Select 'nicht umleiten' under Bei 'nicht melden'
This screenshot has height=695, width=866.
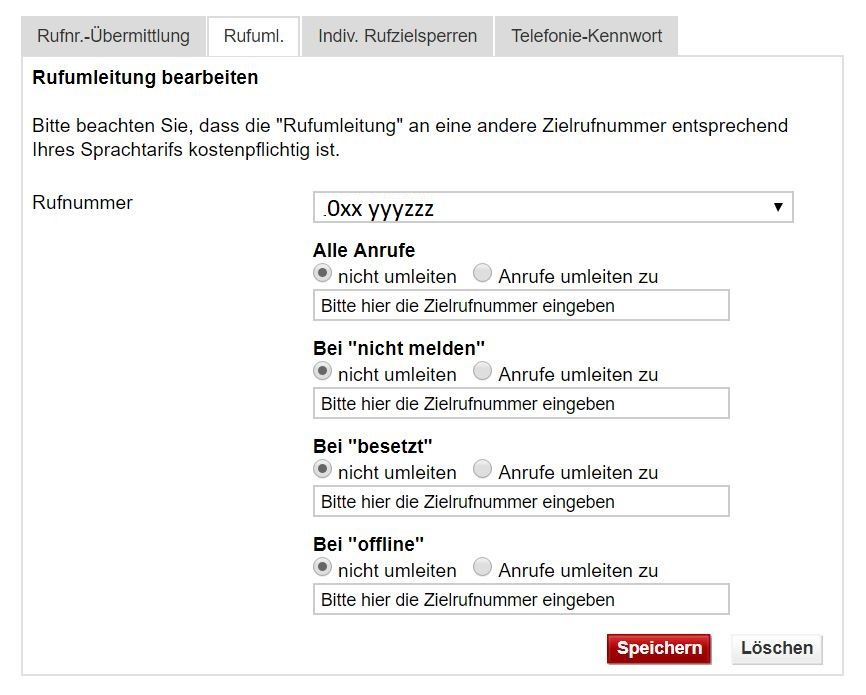pos(322,370)
